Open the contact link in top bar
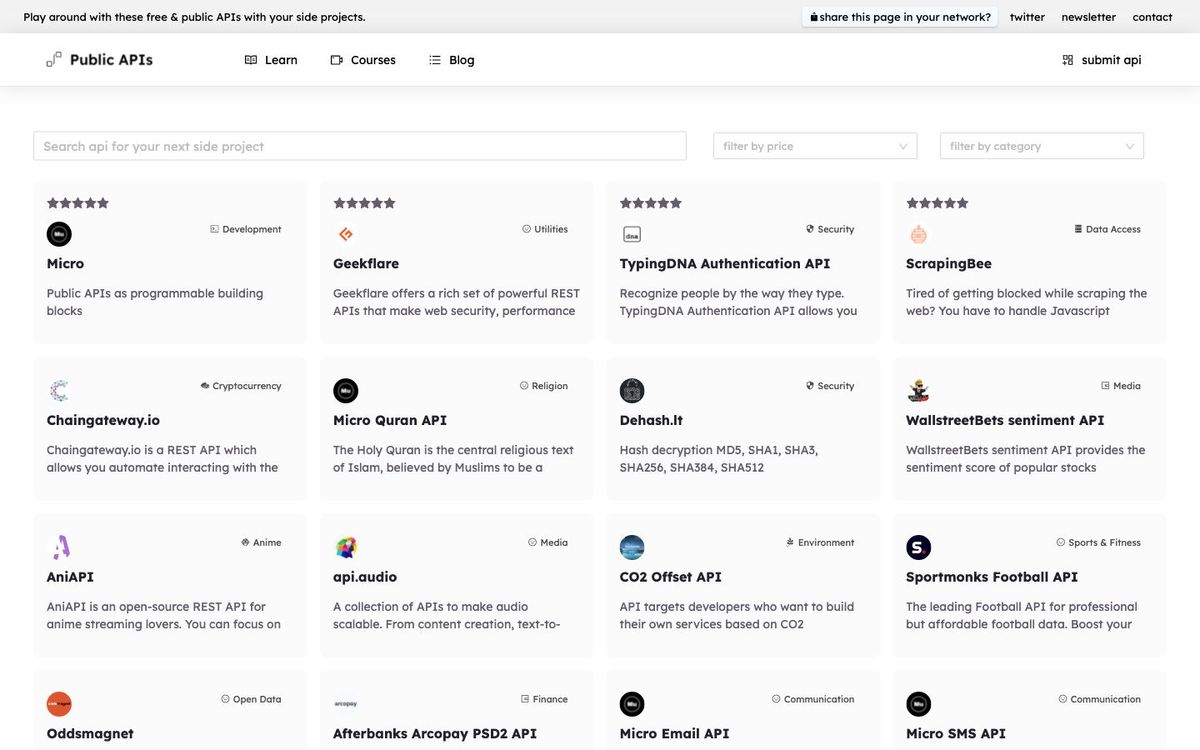Viewport: 1200px width, 750px height. click(x=1152, y=17)
